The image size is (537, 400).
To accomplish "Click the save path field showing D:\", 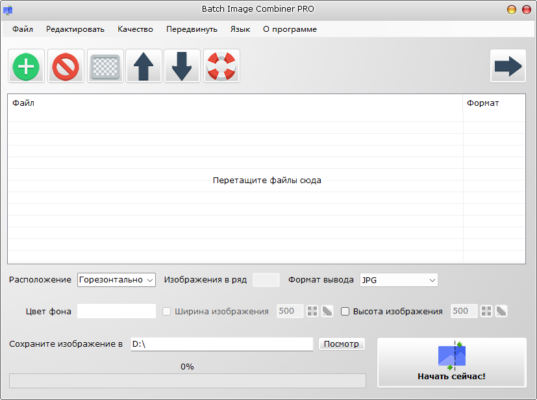I will click(x=222, y=344).
